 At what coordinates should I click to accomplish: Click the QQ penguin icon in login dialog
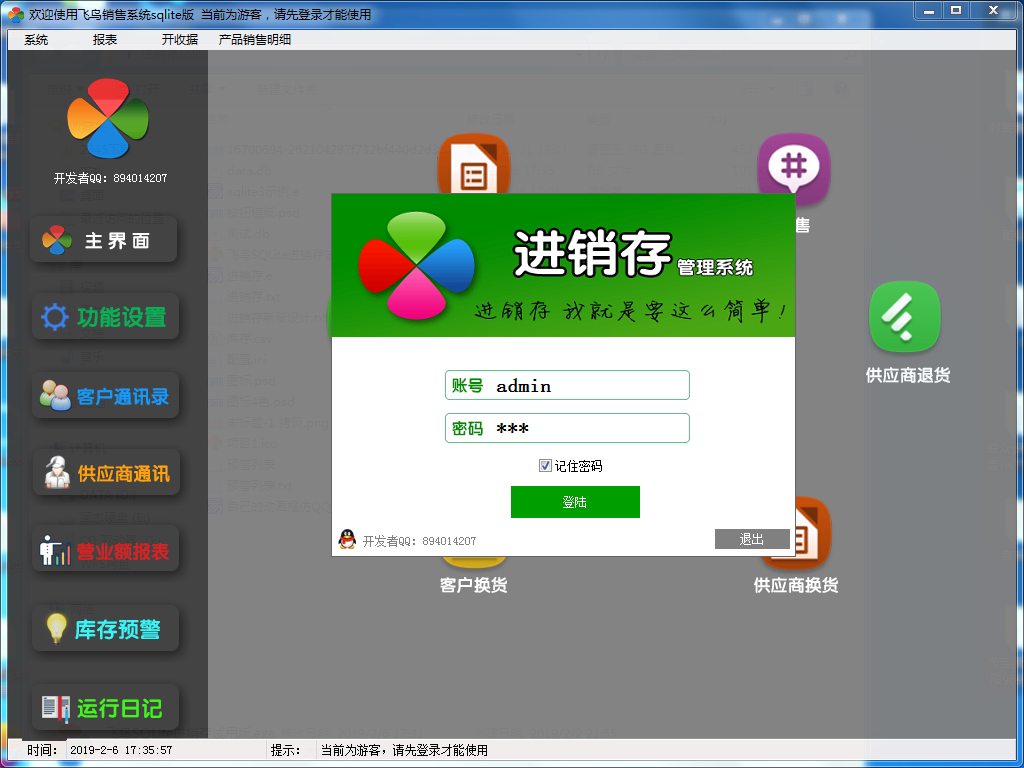pos(347,539)
